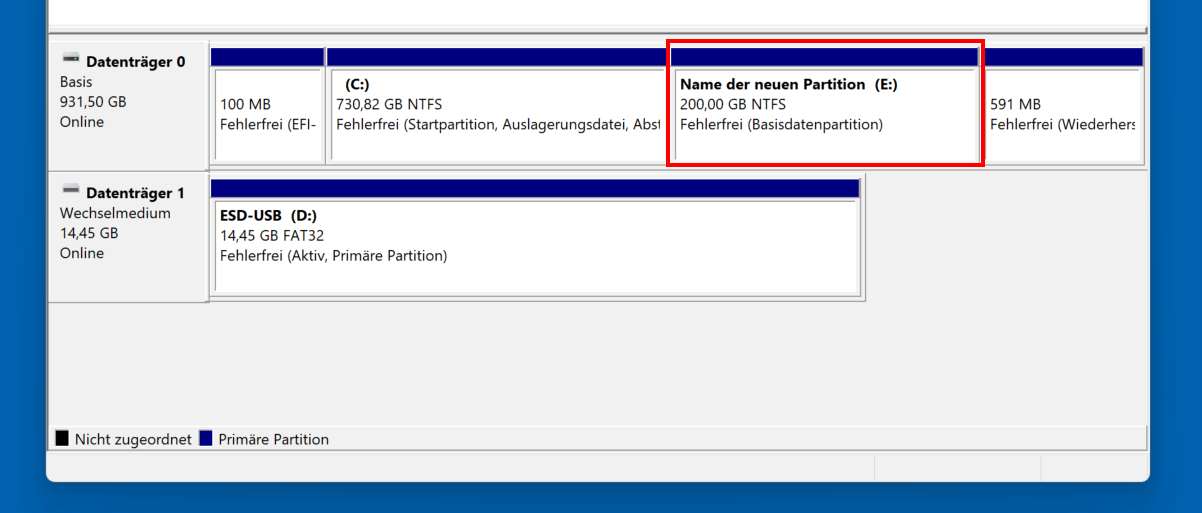Click the 'Basis' type under Datenträger 0
Image resolution: width=1202 pixels, height=513 pixels.
(76, 82)
